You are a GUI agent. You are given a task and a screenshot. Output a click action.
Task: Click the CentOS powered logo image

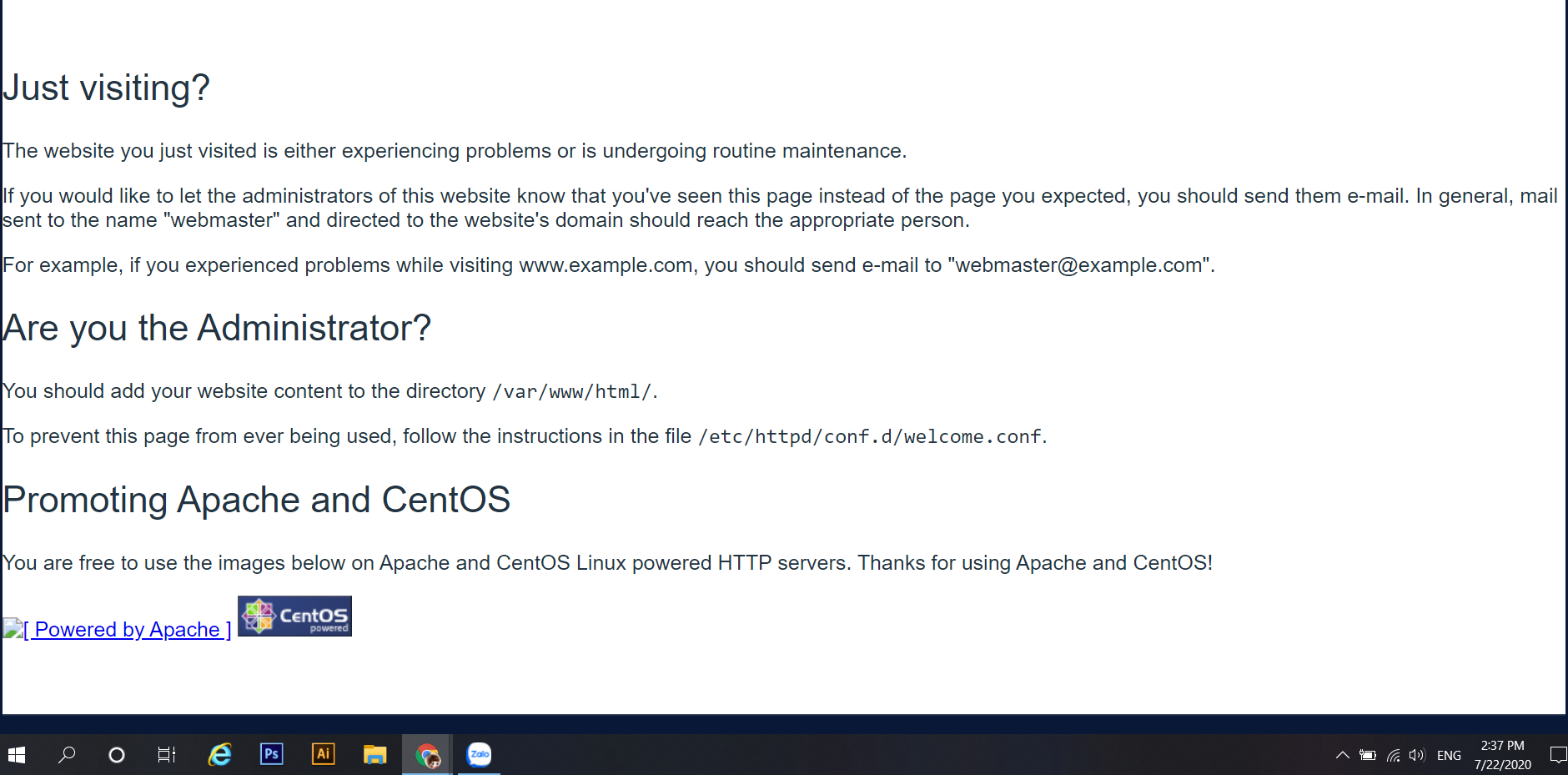coord(294,616)
